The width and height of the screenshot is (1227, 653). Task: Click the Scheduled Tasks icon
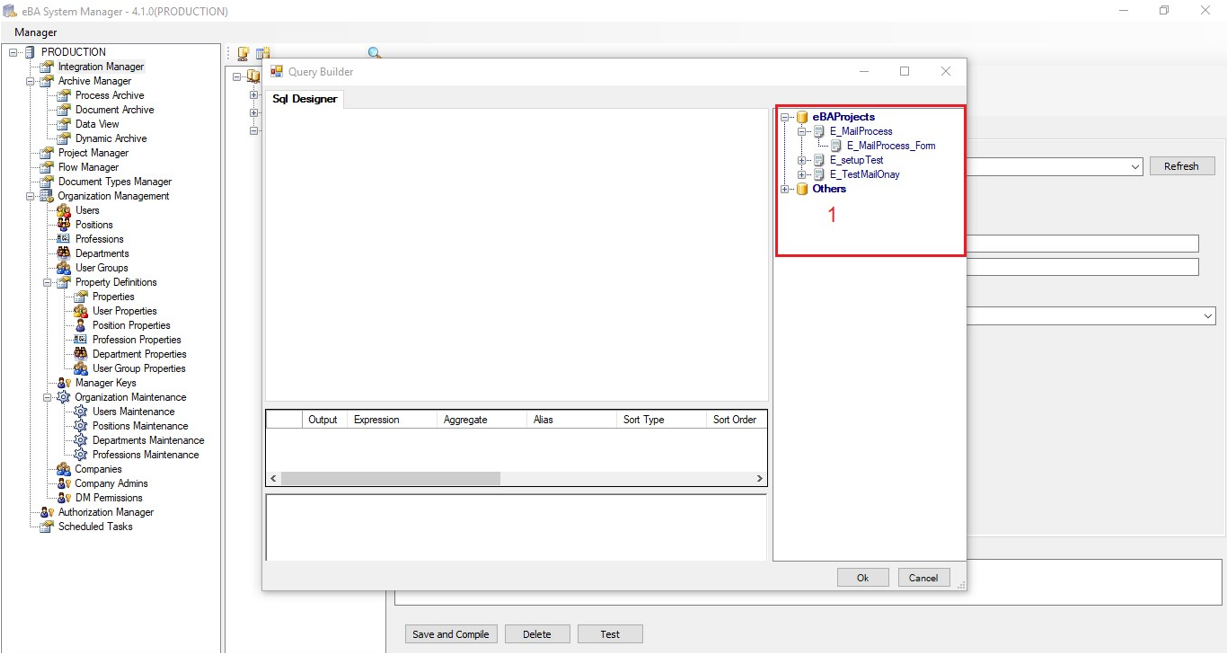coord(46,526)
